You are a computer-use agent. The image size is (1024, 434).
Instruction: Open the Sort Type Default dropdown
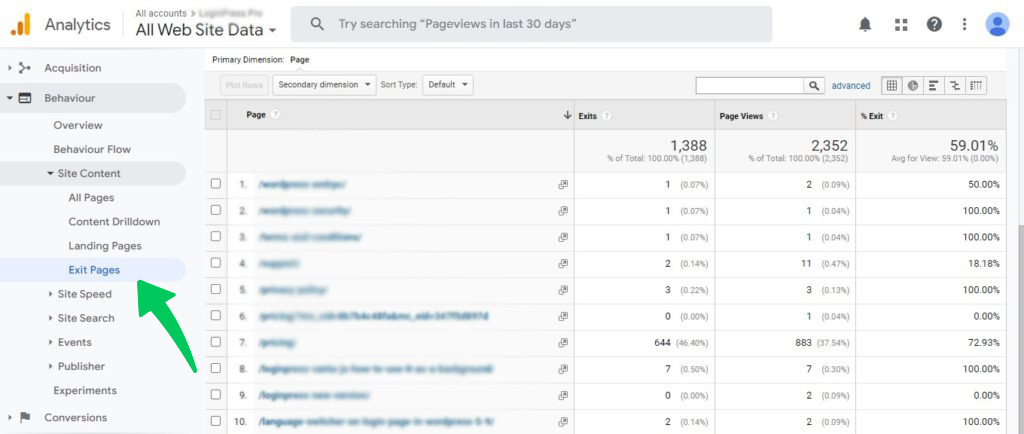(448, 85)
